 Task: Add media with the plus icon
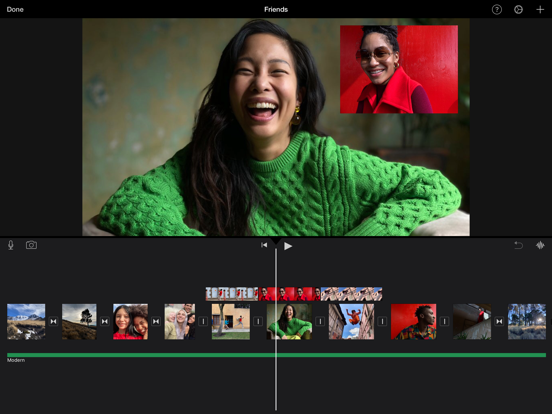coord(540,10)
